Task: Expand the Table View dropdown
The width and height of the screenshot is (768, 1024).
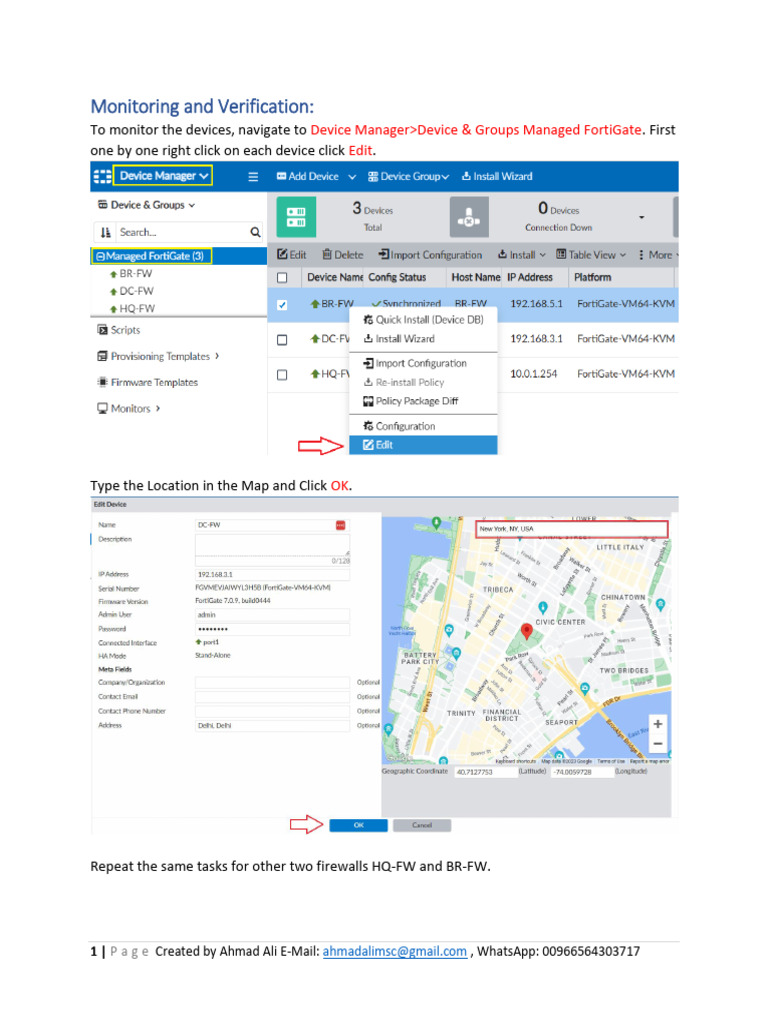Action: [591, 255]
